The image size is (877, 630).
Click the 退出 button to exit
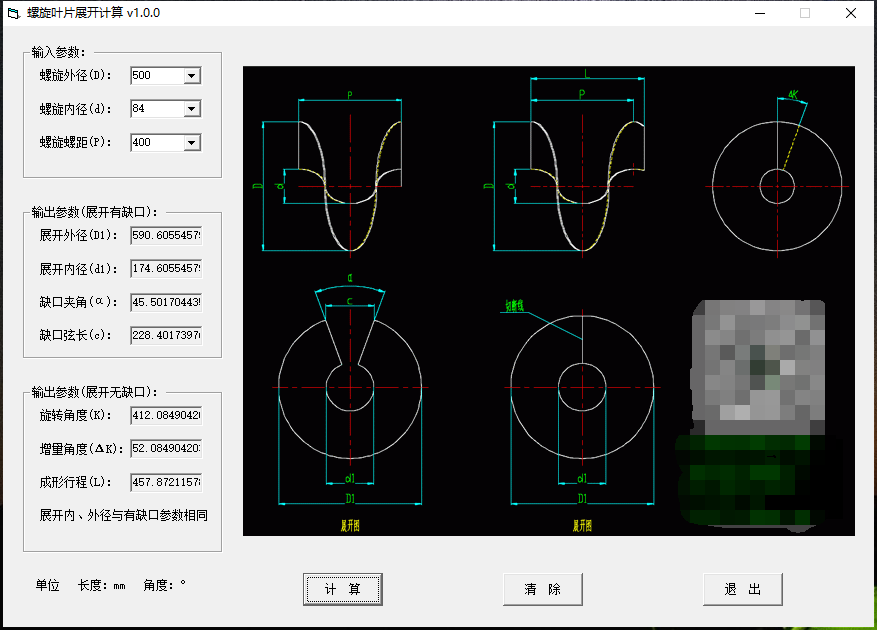(742, 589)
